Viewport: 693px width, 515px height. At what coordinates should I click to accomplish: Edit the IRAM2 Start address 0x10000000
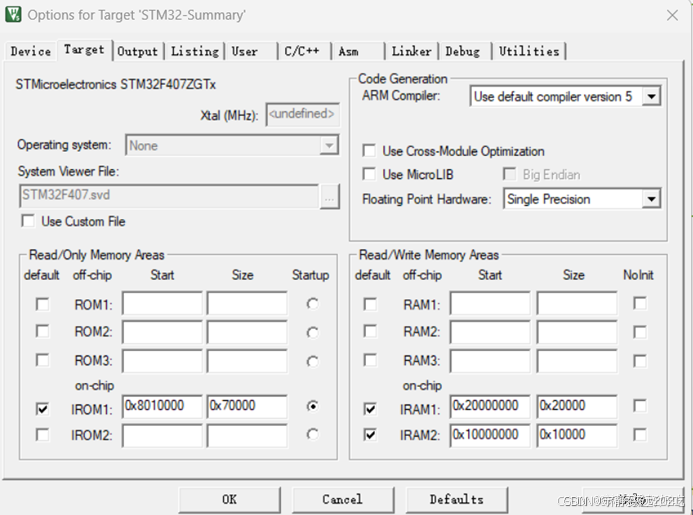(490, 435)
